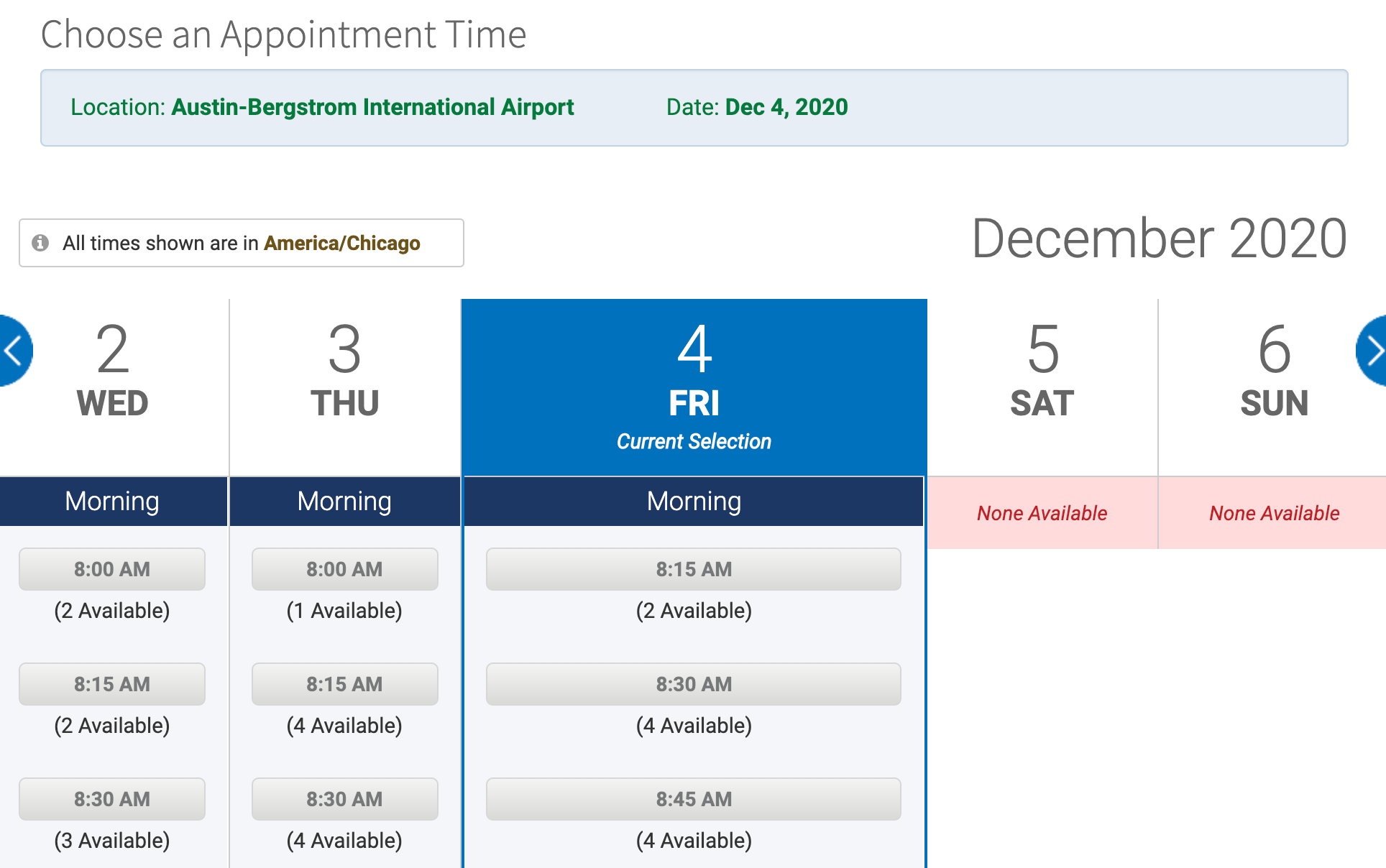Click Friday's Morning section header
This screenshot has height=868, width=1386.
click(x=694, y=502)
